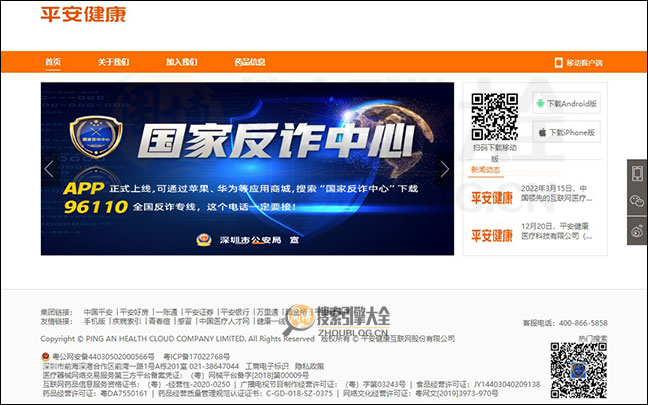This screenshot has width=648, height=405.
Task: Click the green Android robot icon
Action: (540, 103)
